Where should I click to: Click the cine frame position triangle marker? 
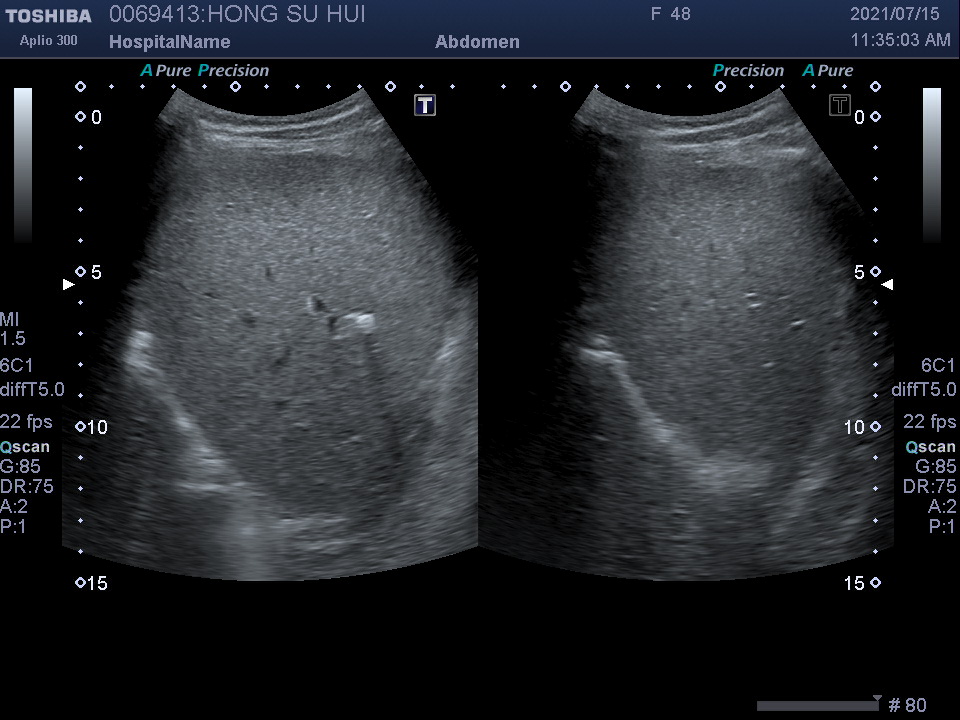[x=877, y=698]
